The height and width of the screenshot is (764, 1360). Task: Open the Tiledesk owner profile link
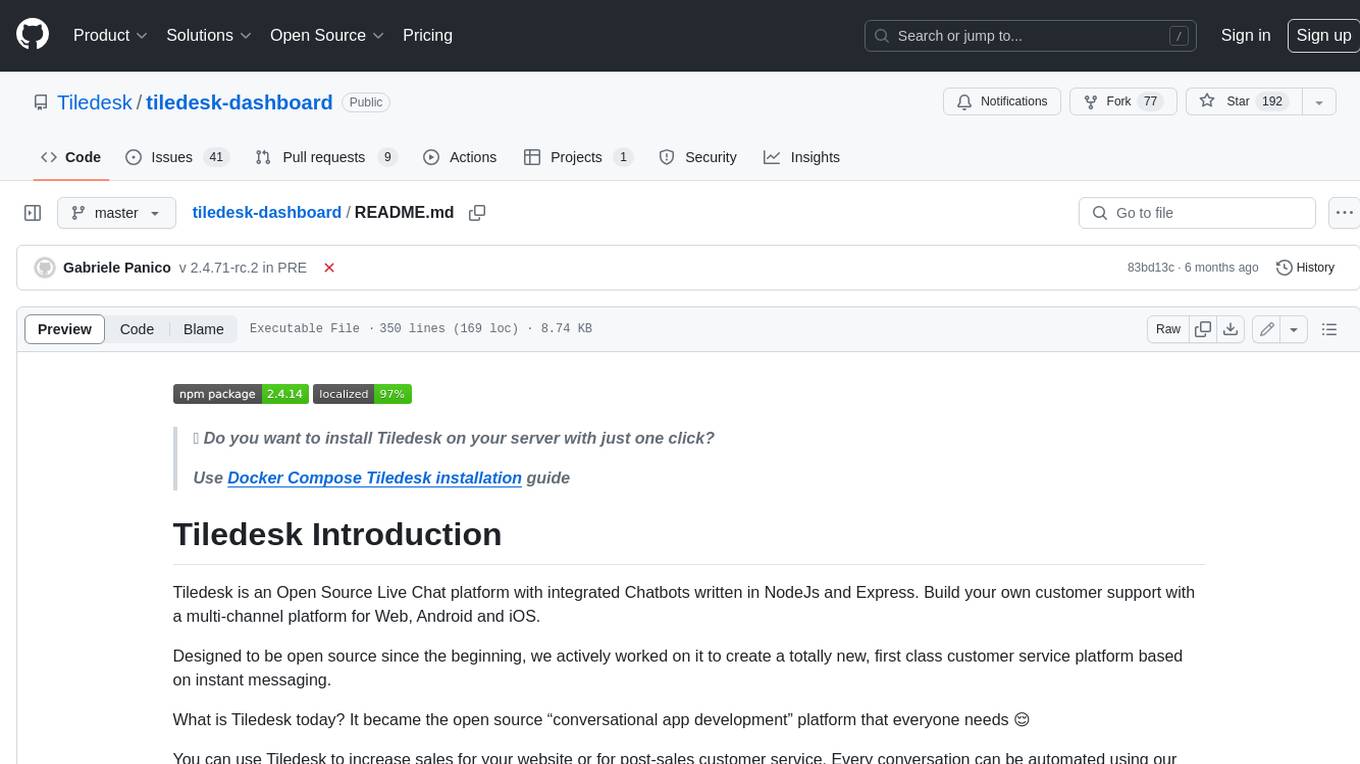[94, 102]
